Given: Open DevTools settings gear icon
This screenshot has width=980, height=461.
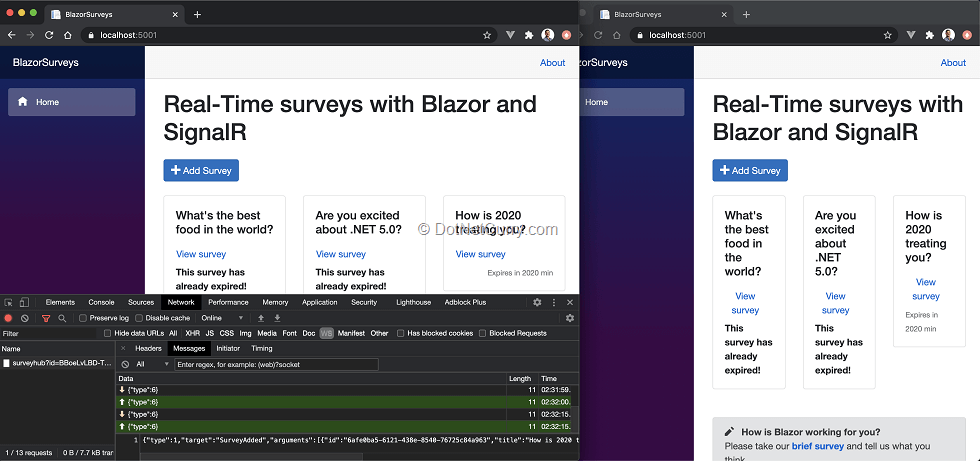Looking at the screenshot, I should pos(537,302).
